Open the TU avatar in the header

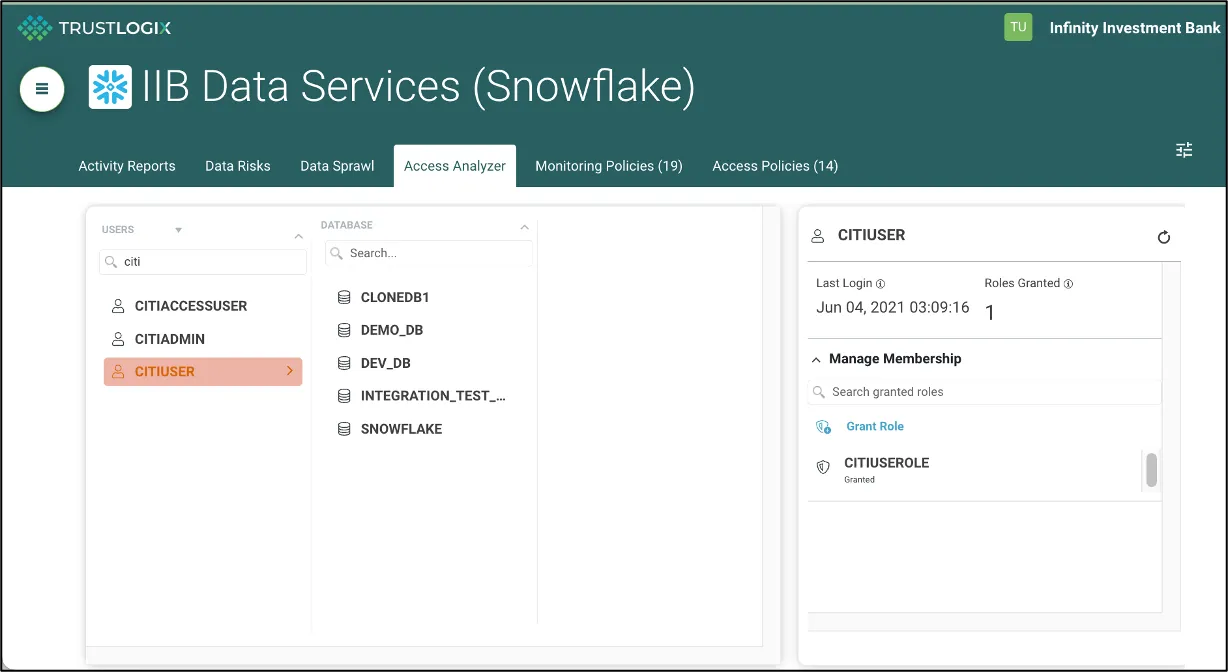pyautogui.click(x=1018, y=27)
